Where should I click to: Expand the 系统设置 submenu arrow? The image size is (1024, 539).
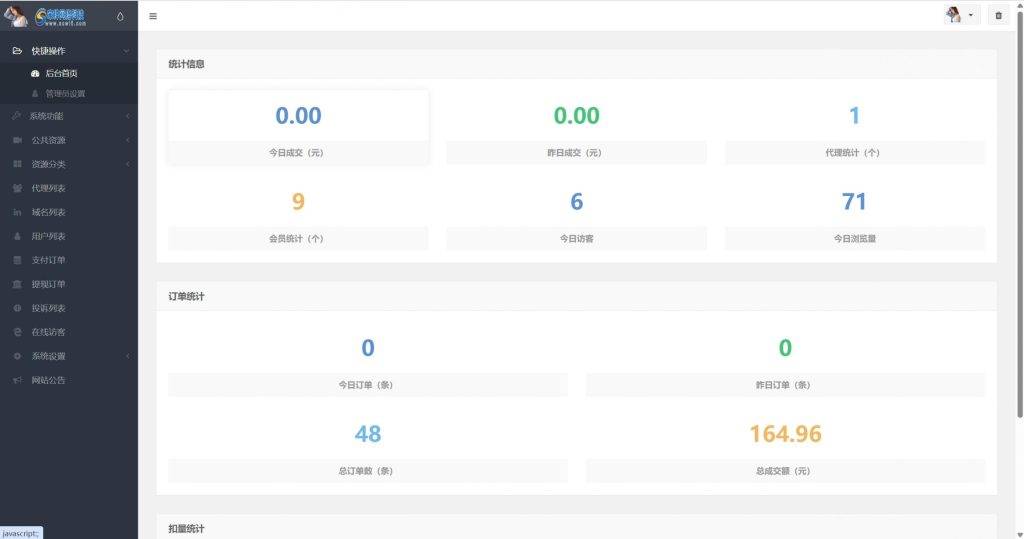click(127, 356)
